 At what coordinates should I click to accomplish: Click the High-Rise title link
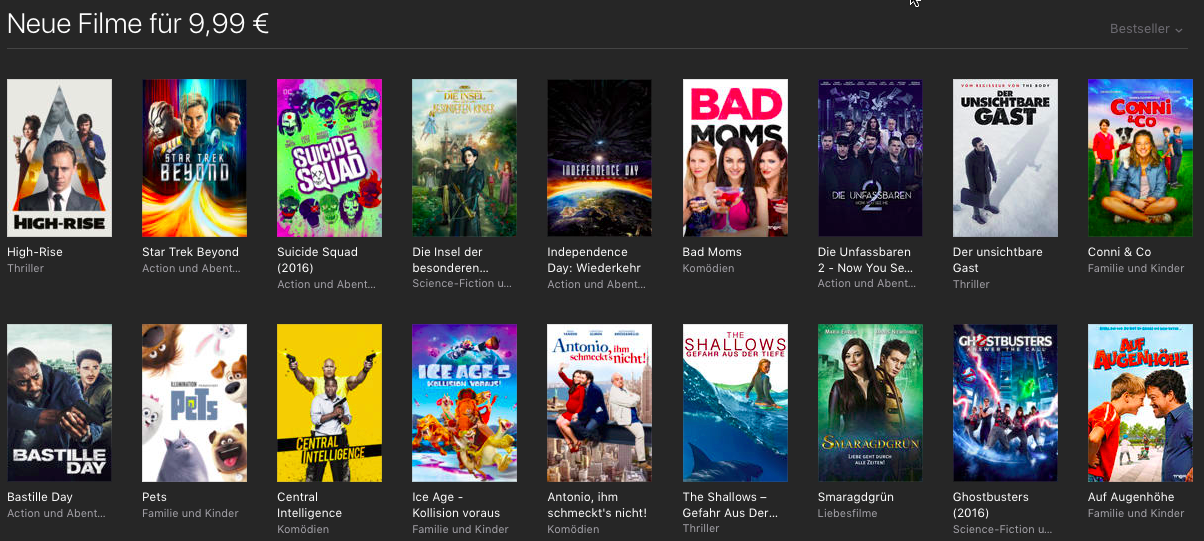(x=35, y=252)
